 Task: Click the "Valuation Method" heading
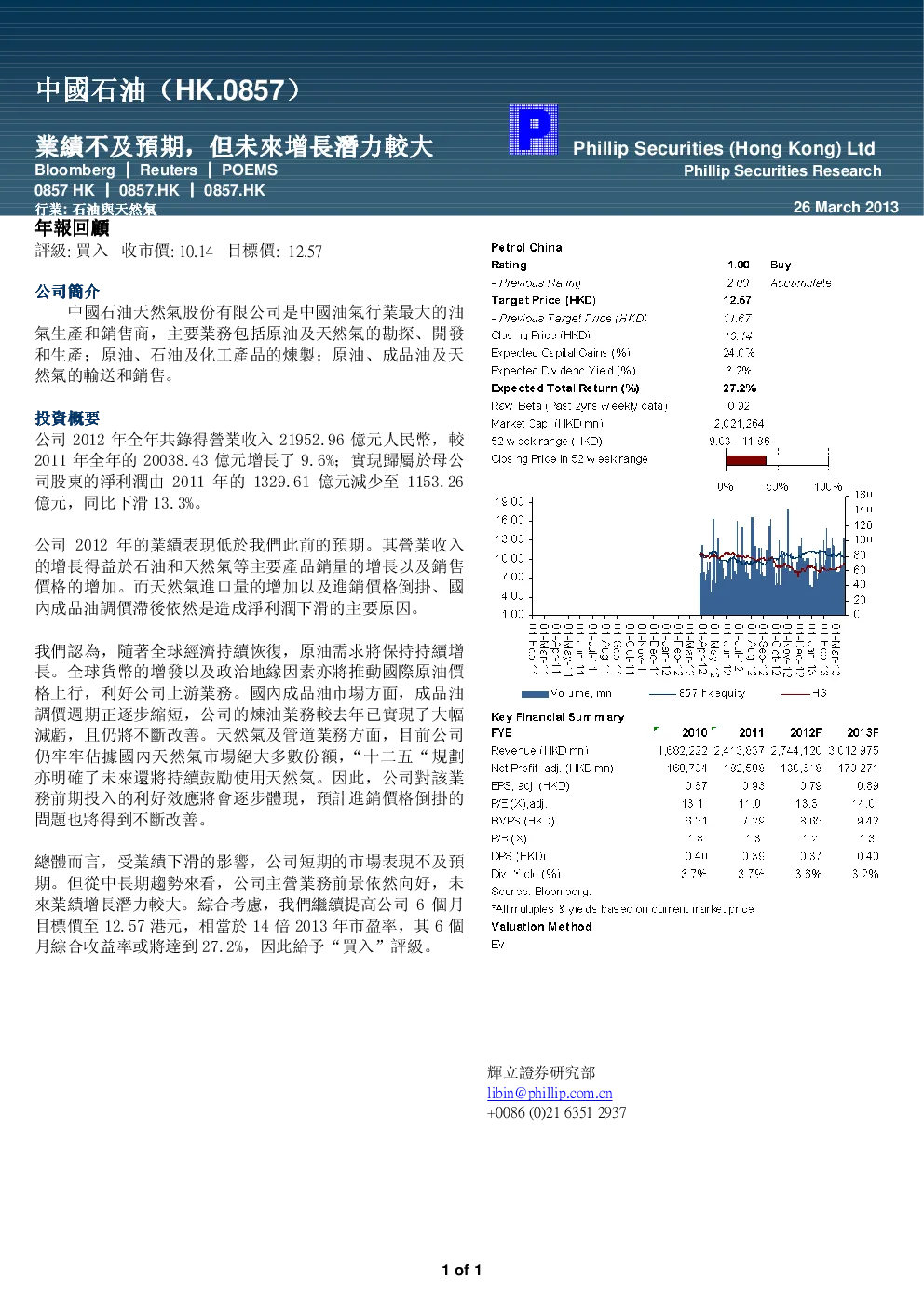(x=541, y=927)
